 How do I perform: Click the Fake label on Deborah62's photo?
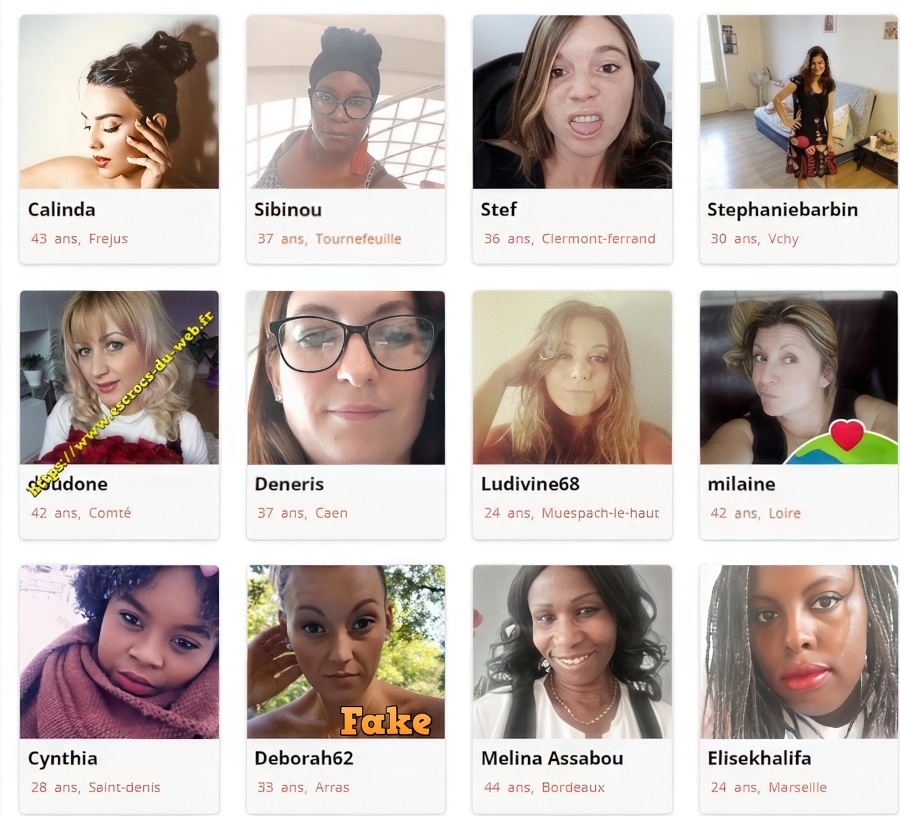(386, 721)
